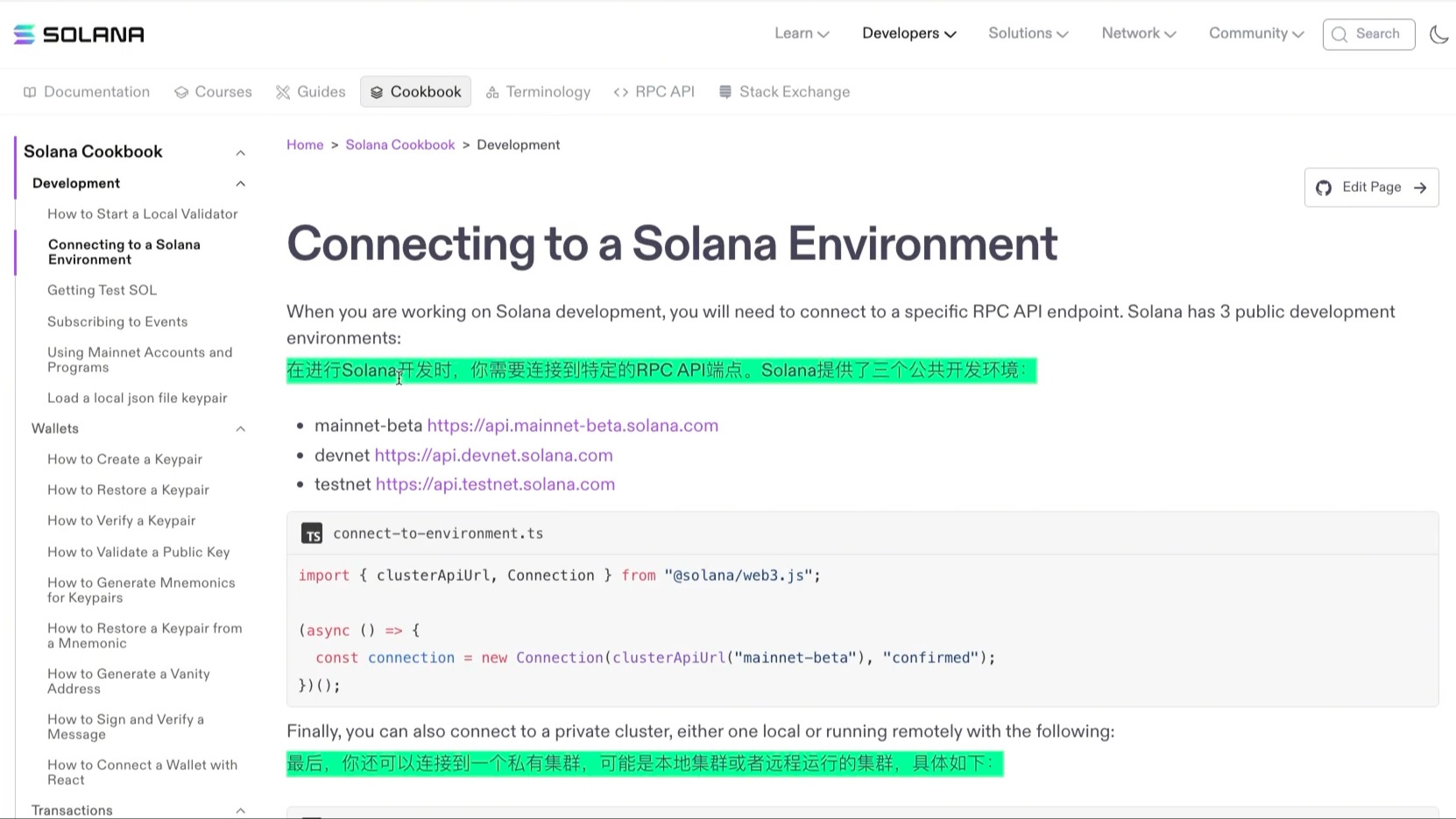
Task: Expand the Developers menu
Action: pyautogui.click(x=909, y=33)
